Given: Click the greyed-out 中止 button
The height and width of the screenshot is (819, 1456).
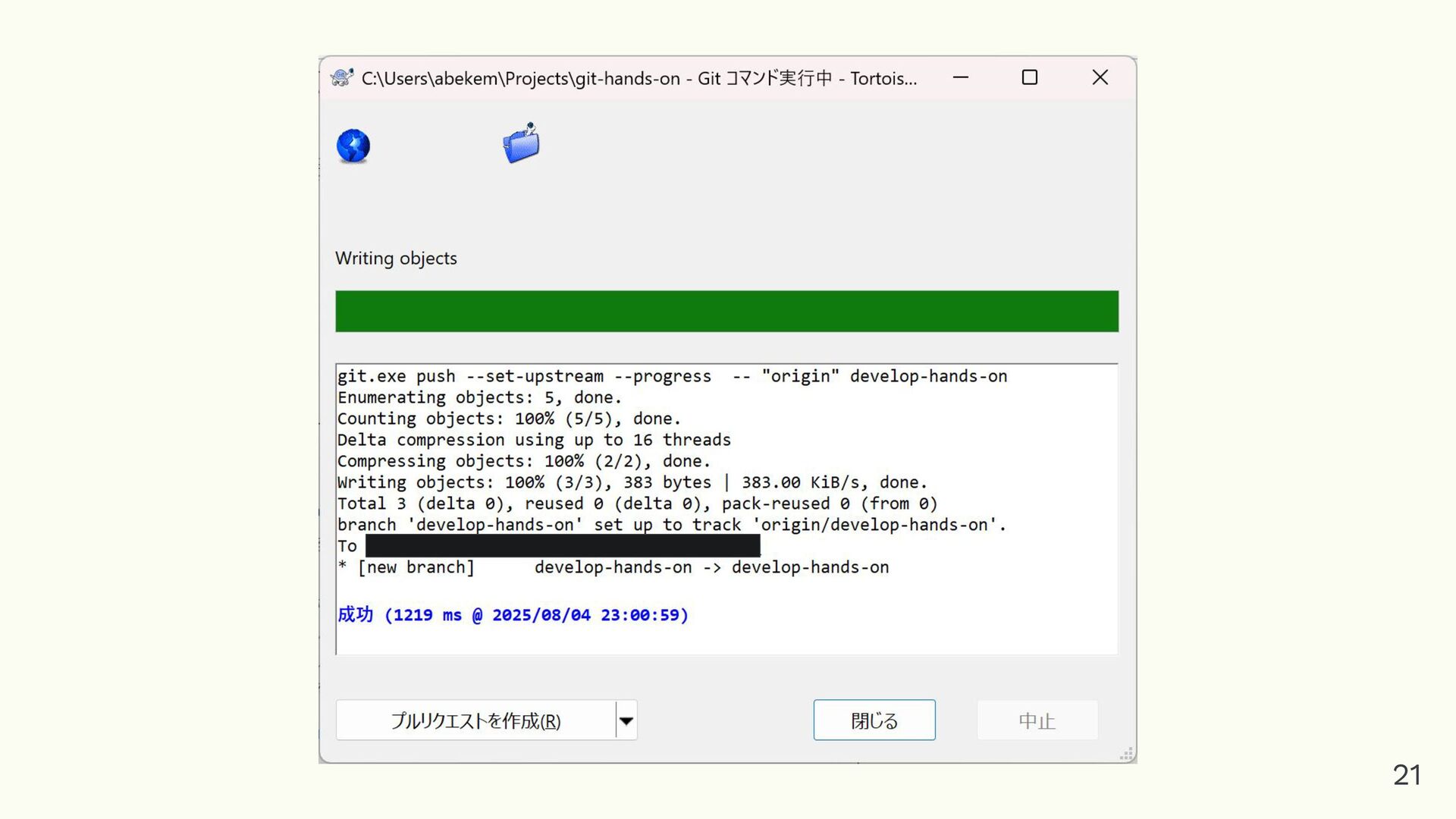Looking at the screenshot, I should 1037,720.
